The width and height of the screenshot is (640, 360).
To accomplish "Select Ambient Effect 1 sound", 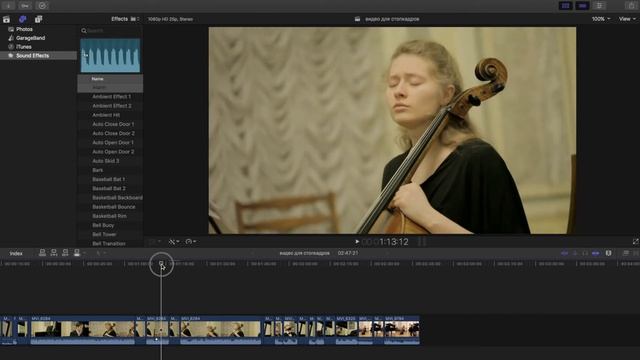I will pos(111,97).
